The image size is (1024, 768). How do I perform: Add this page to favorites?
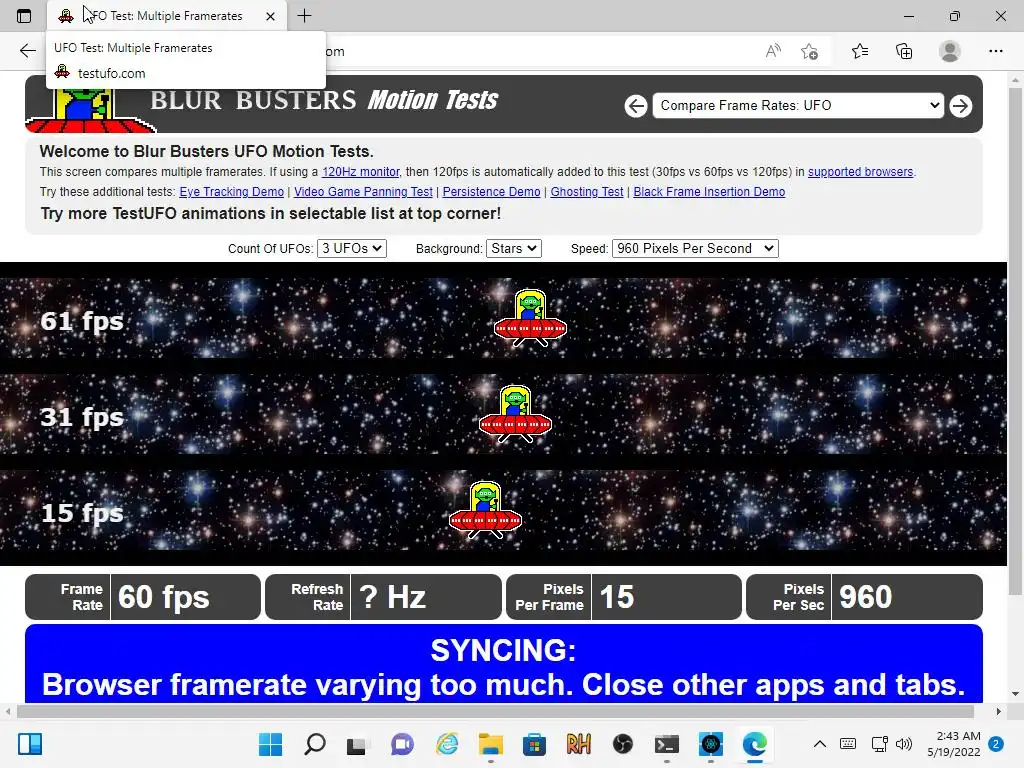[810, 51]
